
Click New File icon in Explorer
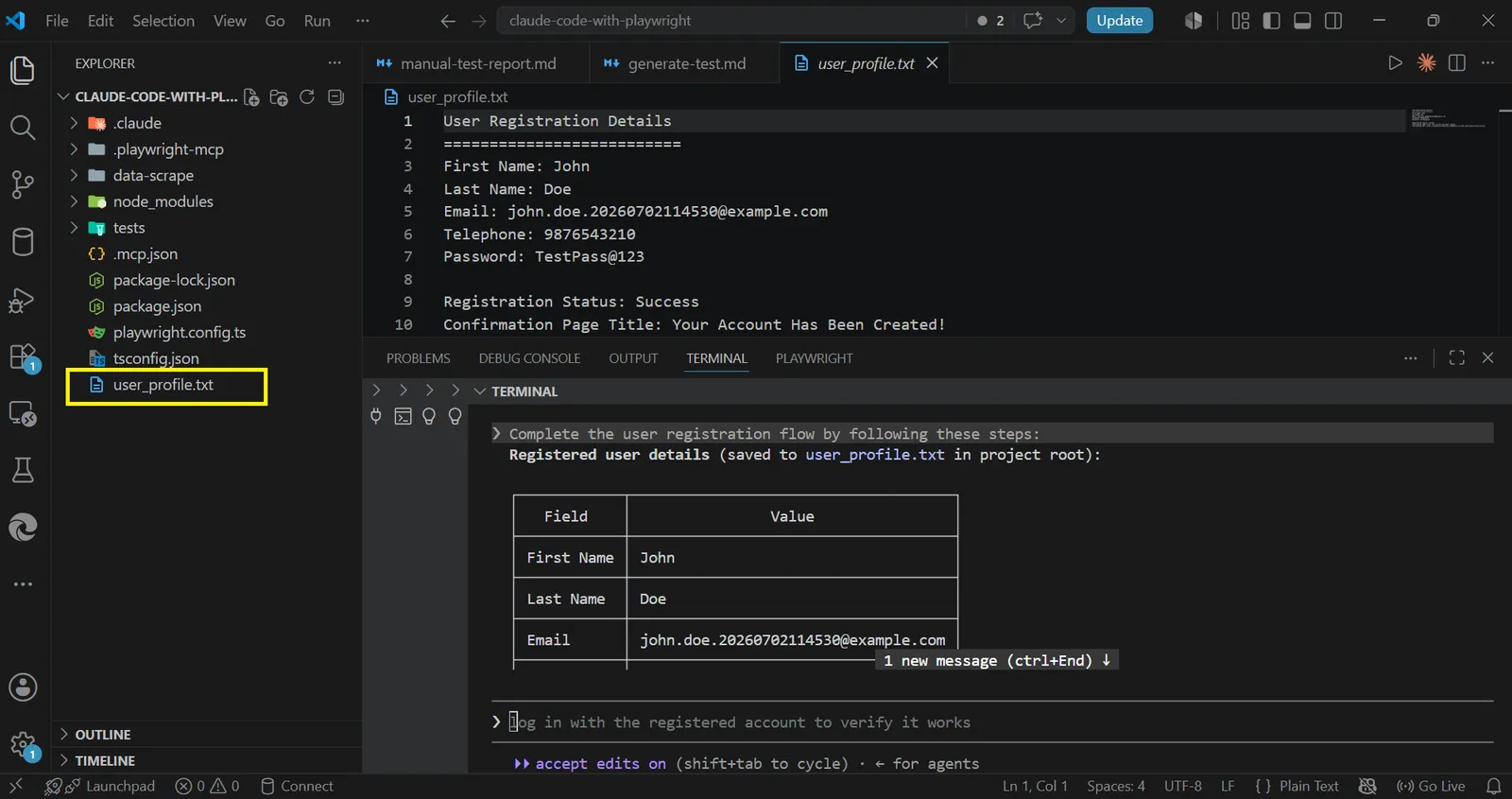(251, 97)
